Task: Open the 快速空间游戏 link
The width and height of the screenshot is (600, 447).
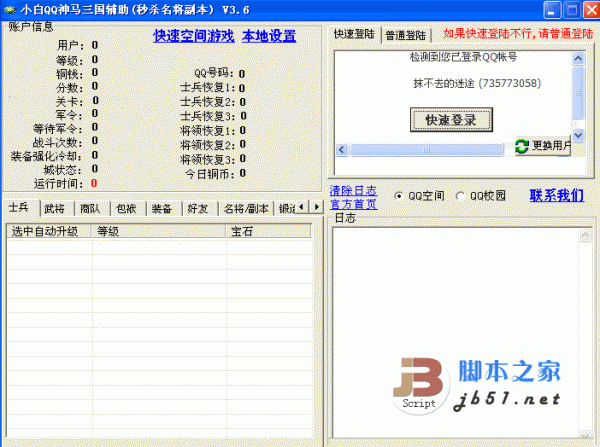Action: [194, 36]
